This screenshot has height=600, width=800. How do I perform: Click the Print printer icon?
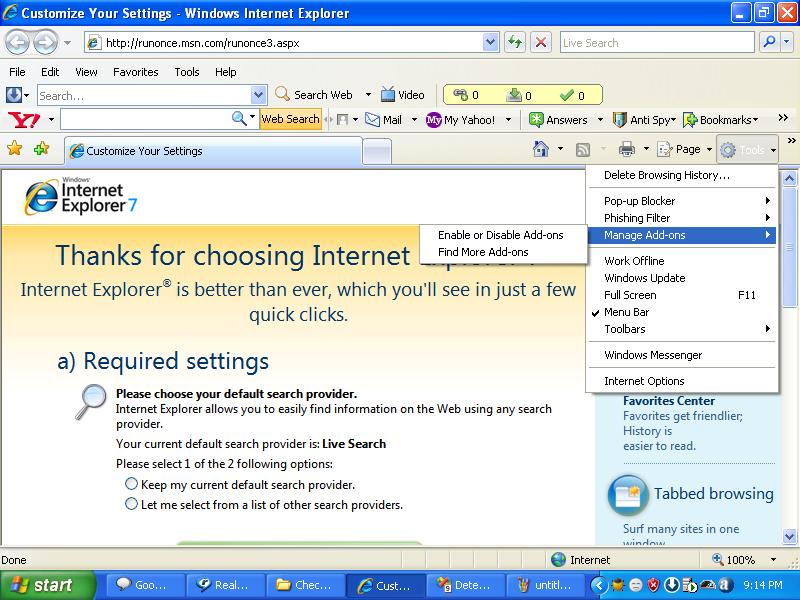point(627,149)
